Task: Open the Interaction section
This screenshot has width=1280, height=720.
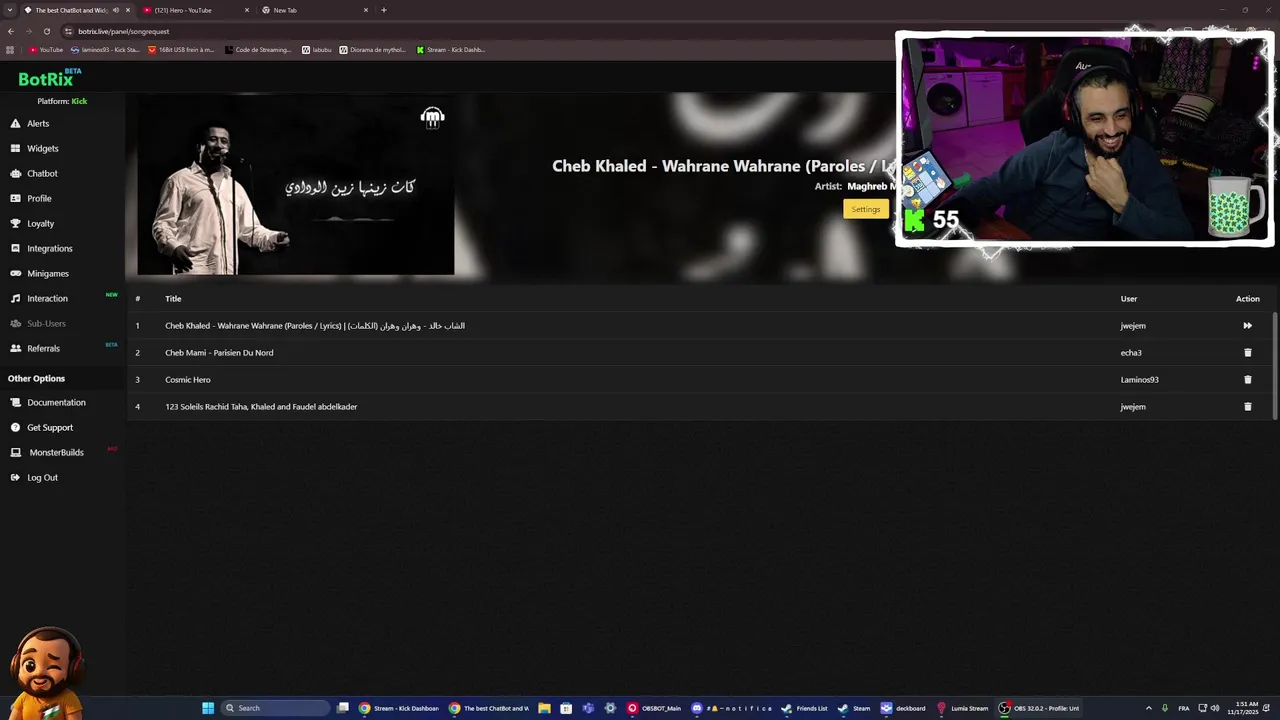Action: point(39,298)
